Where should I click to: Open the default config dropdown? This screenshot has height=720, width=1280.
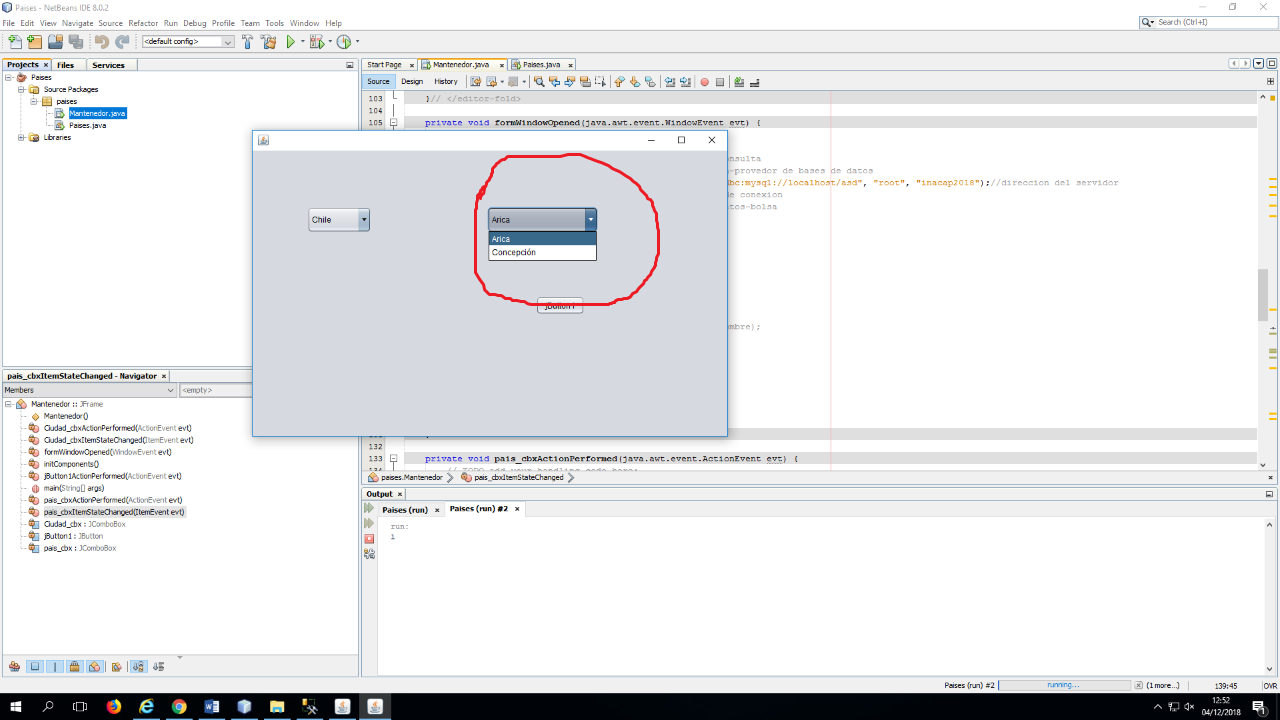click(x=188, y=42)
